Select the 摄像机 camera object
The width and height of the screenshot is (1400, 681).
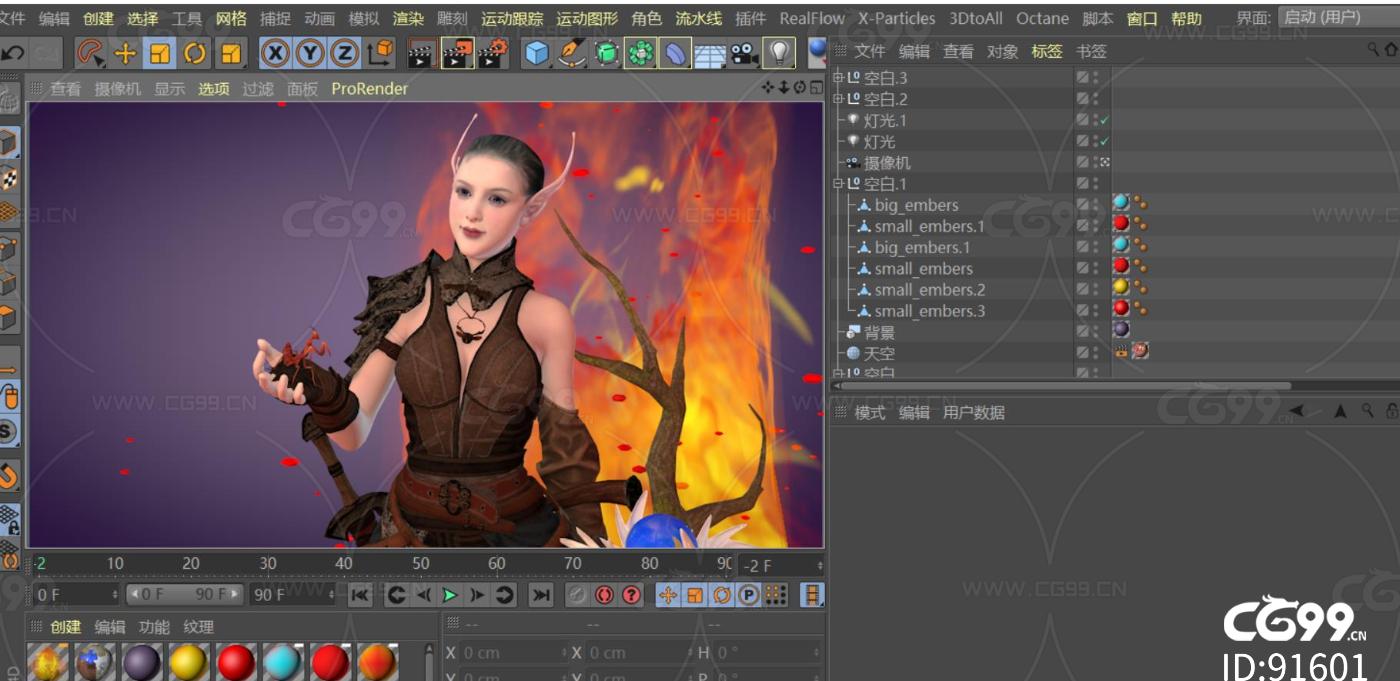(887, 162)
